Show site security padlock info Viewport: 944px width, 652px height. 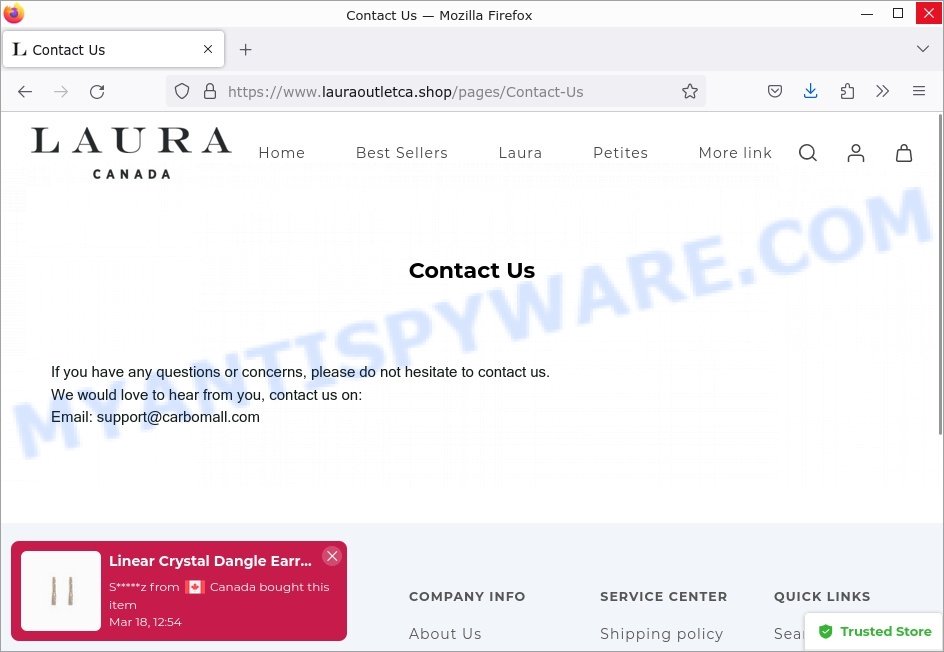(210, 92)
